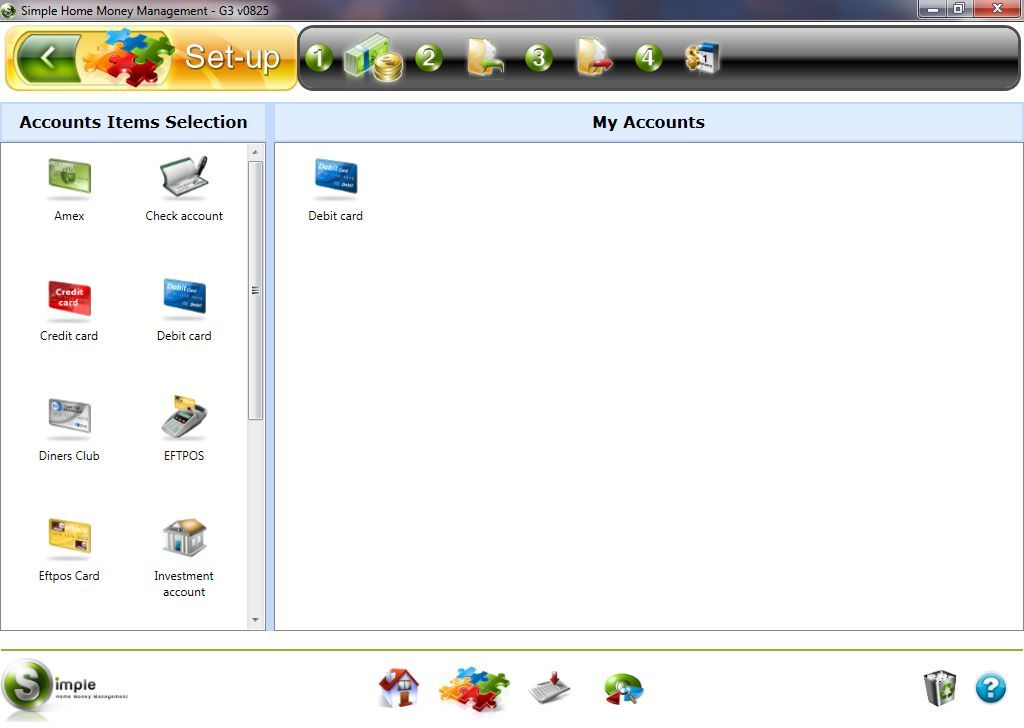Viewport: 1024px width, 728px height.
Task: Open the data entry keyboard icon
Action: pos(549,687)
